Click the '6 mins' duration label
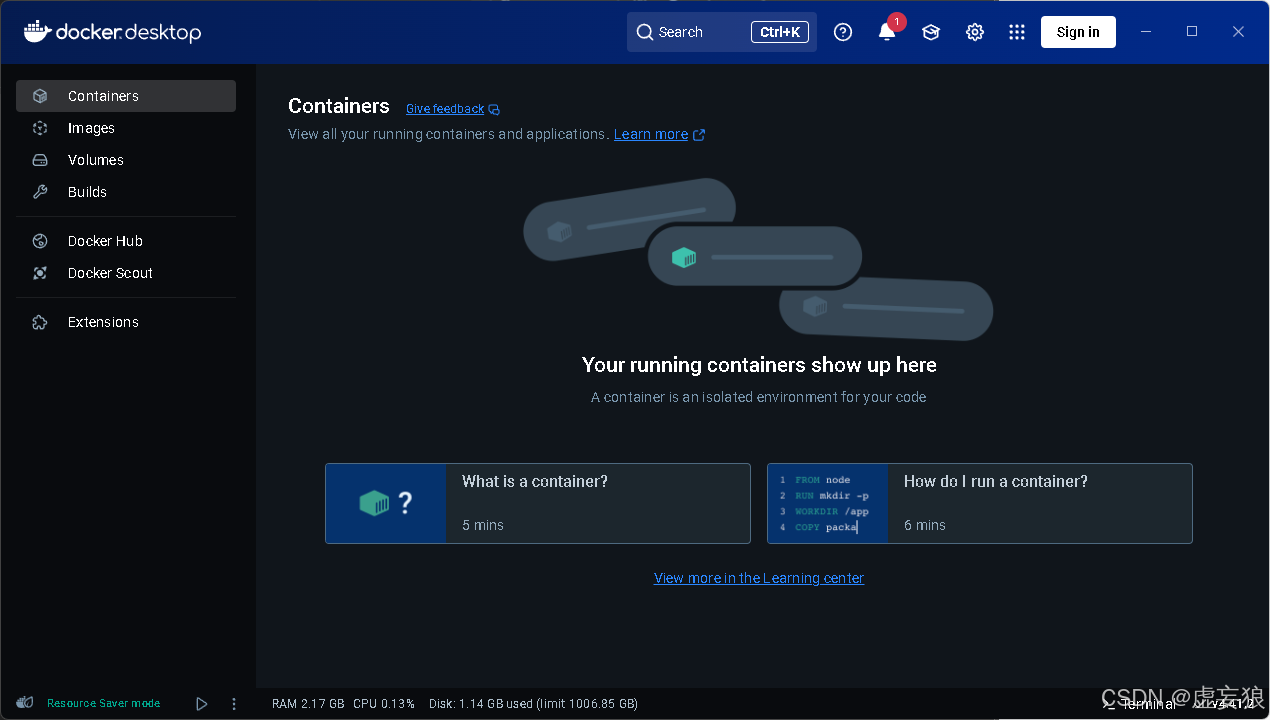 (925, 525)
